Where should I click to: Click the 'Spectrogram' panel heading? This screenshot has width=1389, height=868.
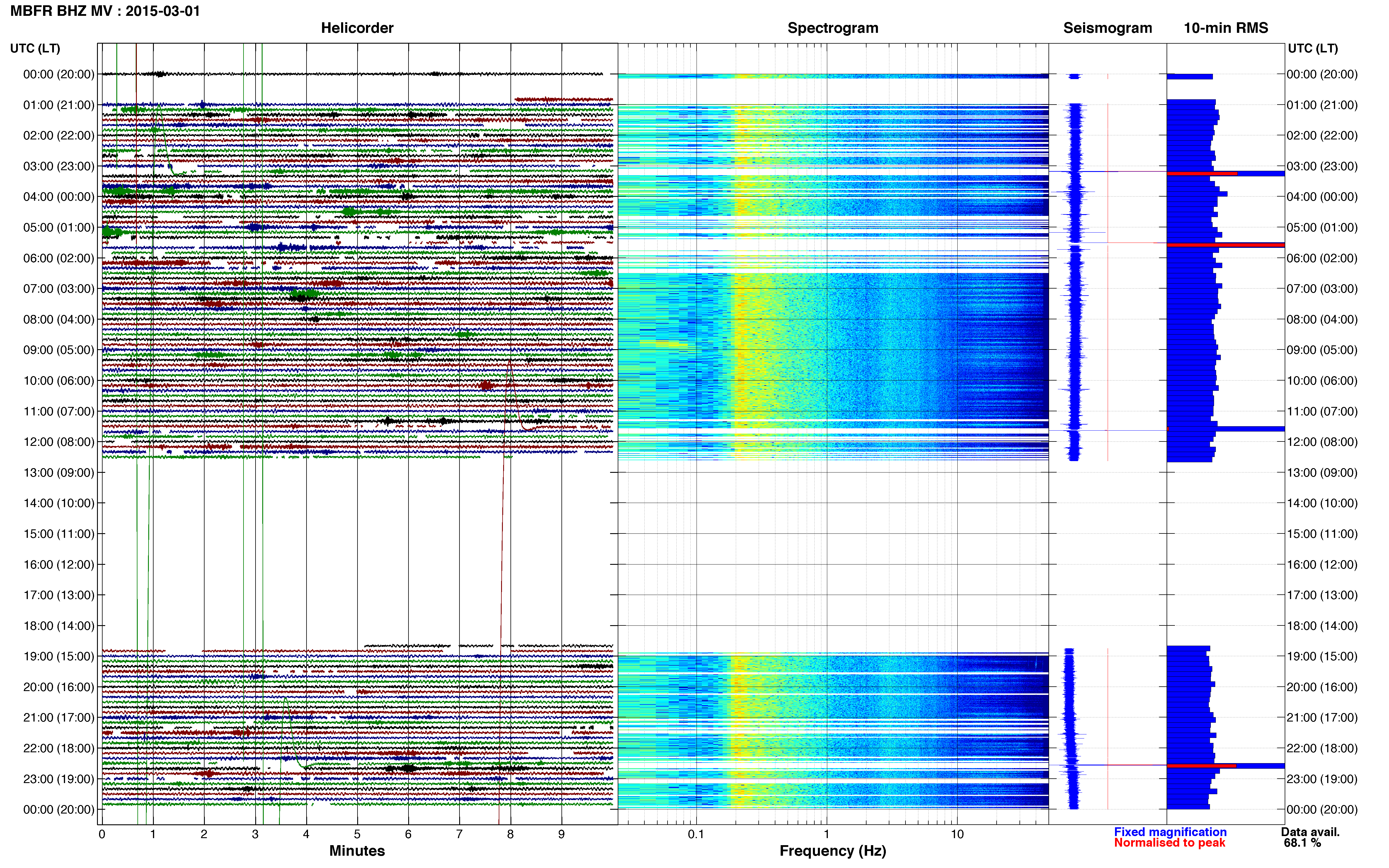click(x=833, y=28)
